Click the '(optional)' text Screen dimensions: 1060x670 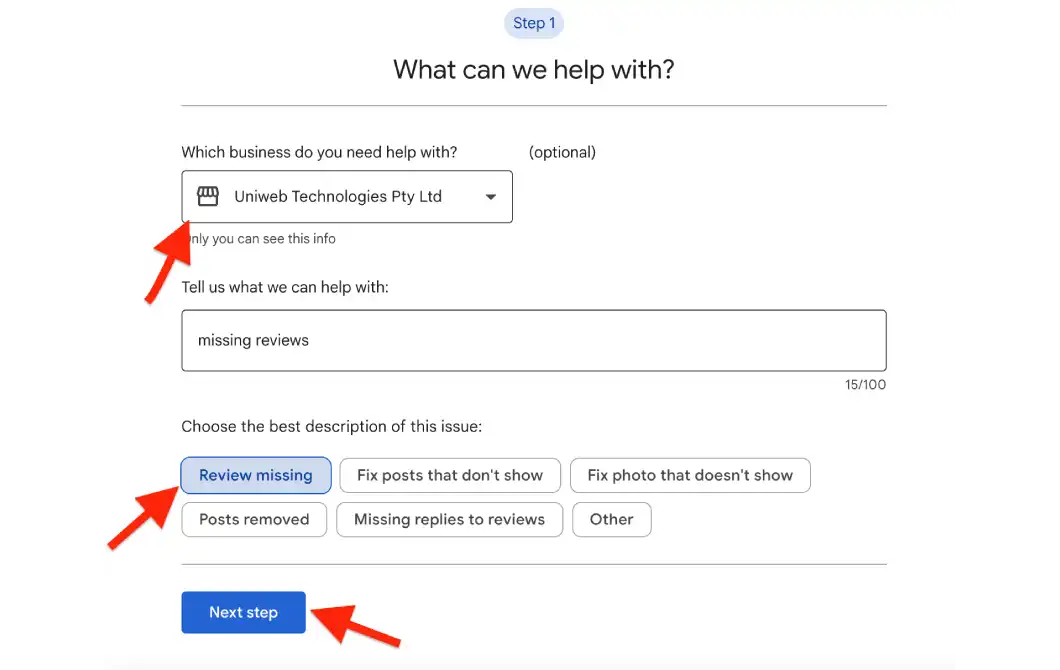[x=562, y=152]
